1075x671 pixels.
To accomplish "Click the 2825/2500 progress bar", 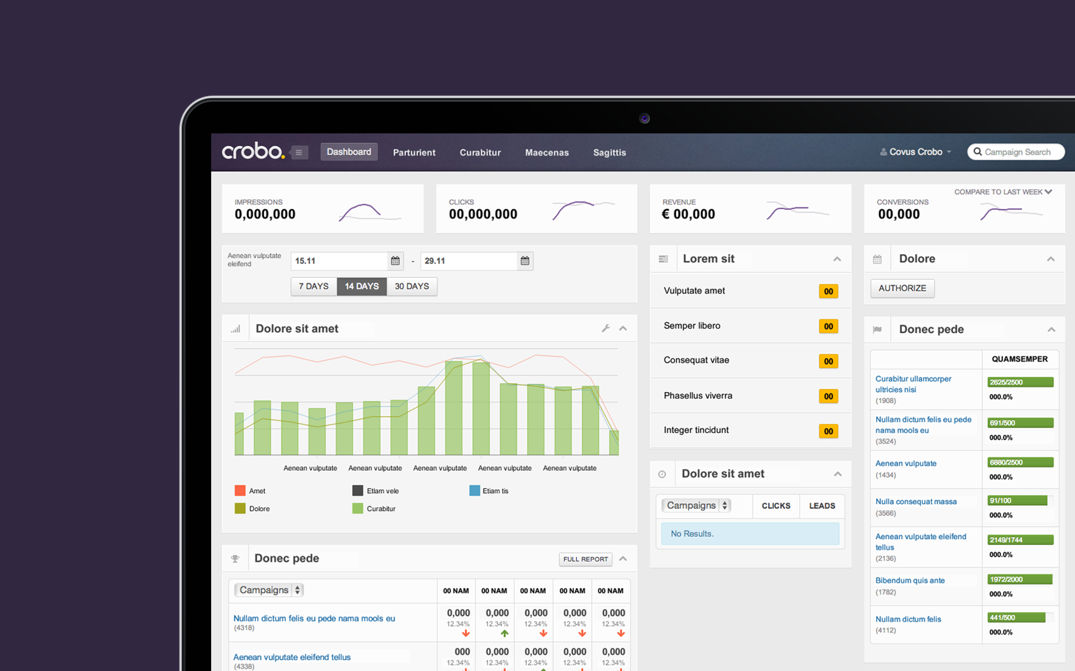I will click(x=1020, y=382).
